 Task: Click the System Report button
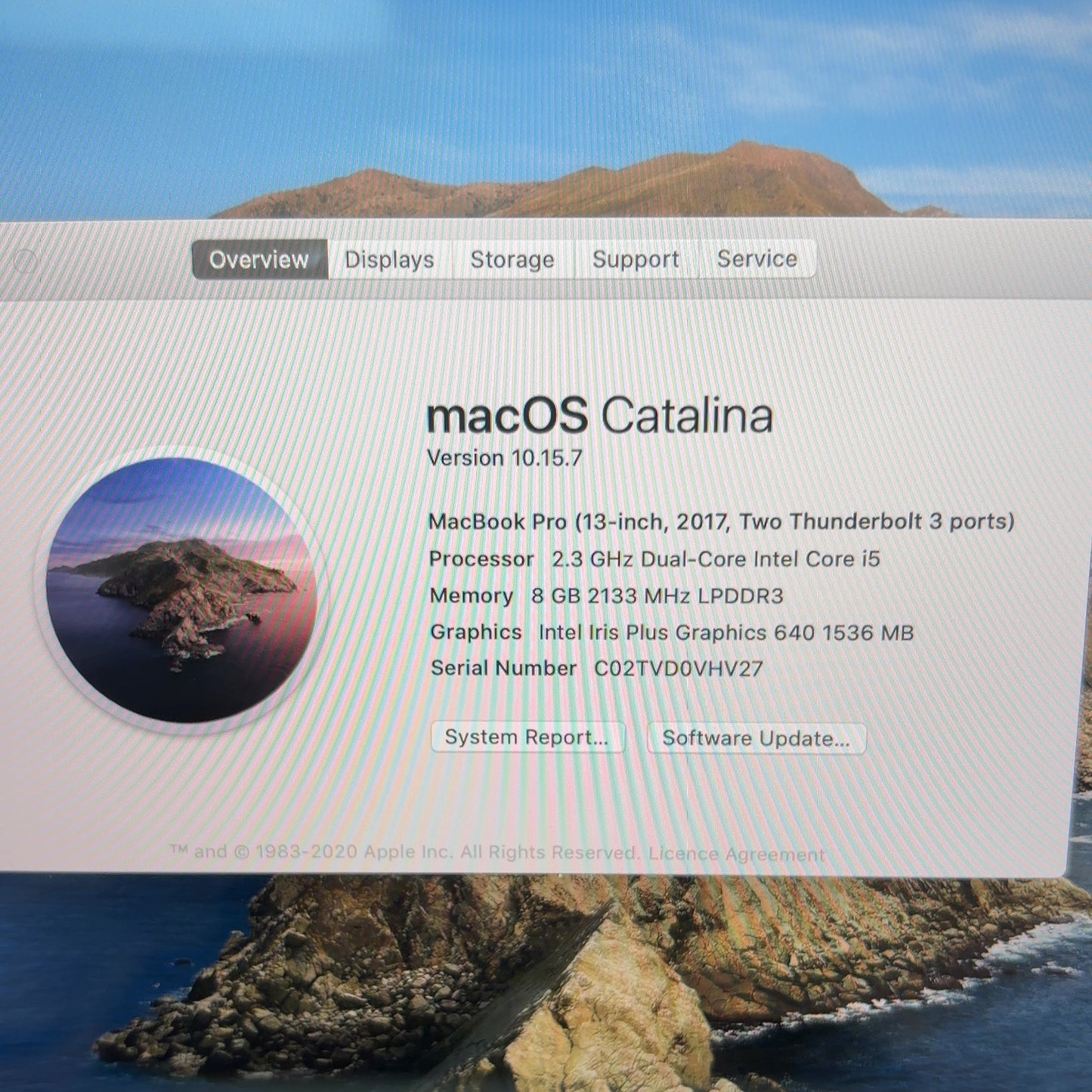point(527,737)
